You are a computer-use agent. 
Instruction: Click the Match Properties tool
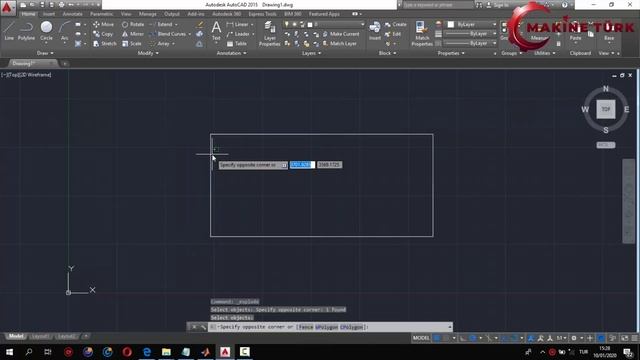[422, 33]
